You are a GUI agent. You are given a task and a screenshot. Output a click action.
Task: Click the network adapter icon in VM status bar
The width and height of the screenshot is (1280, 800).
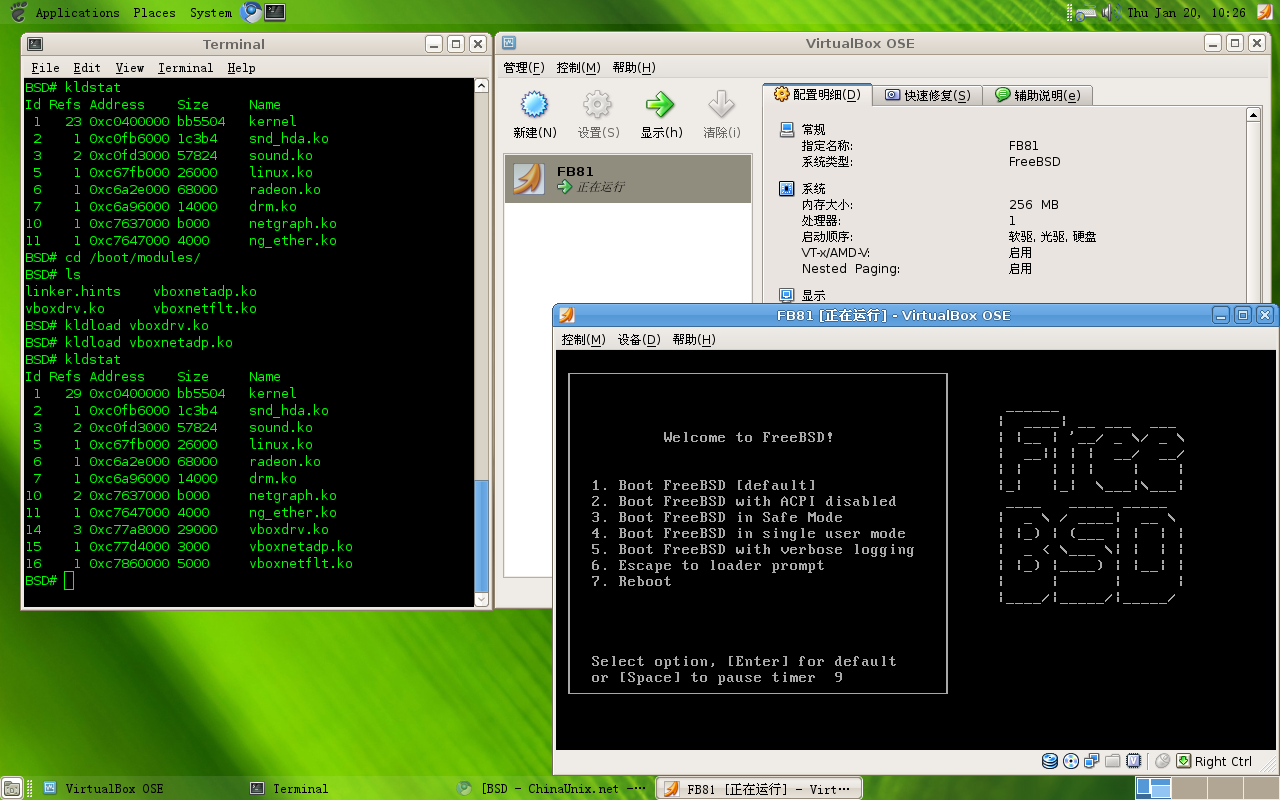[1092, 761]
